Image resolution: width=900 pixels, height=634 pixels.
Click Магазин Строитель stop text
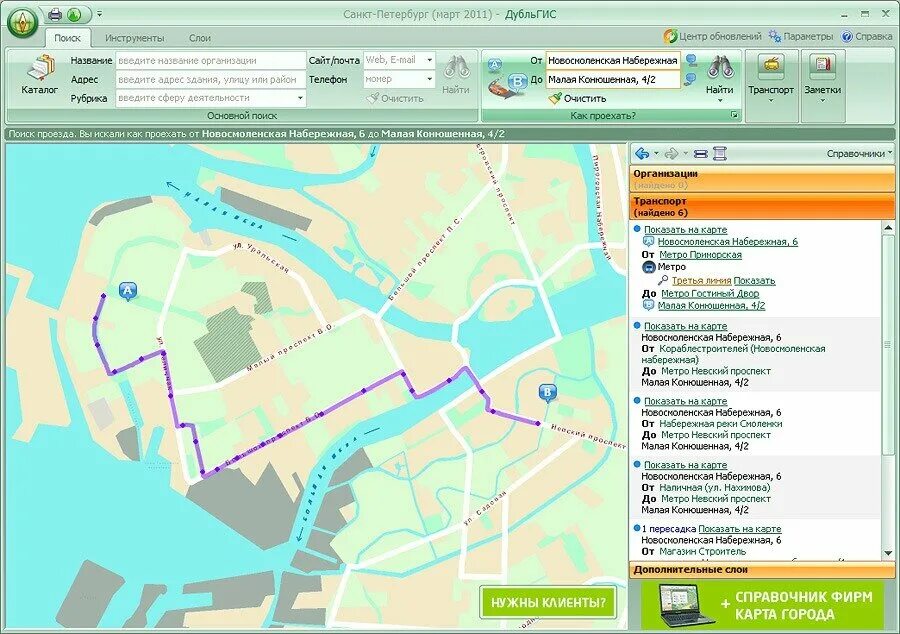click(x=703, y=551)
